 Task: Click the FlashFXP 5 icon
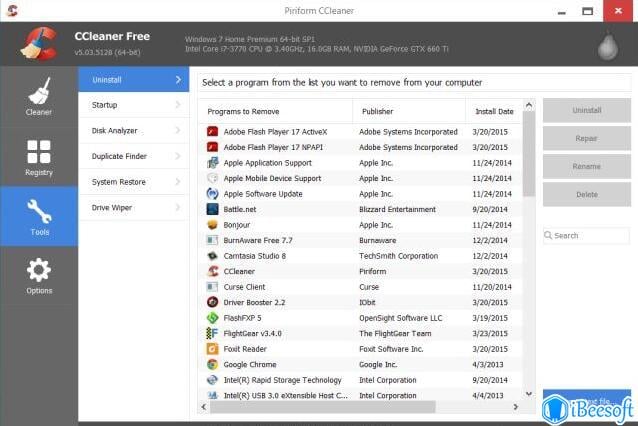point(212,318)
